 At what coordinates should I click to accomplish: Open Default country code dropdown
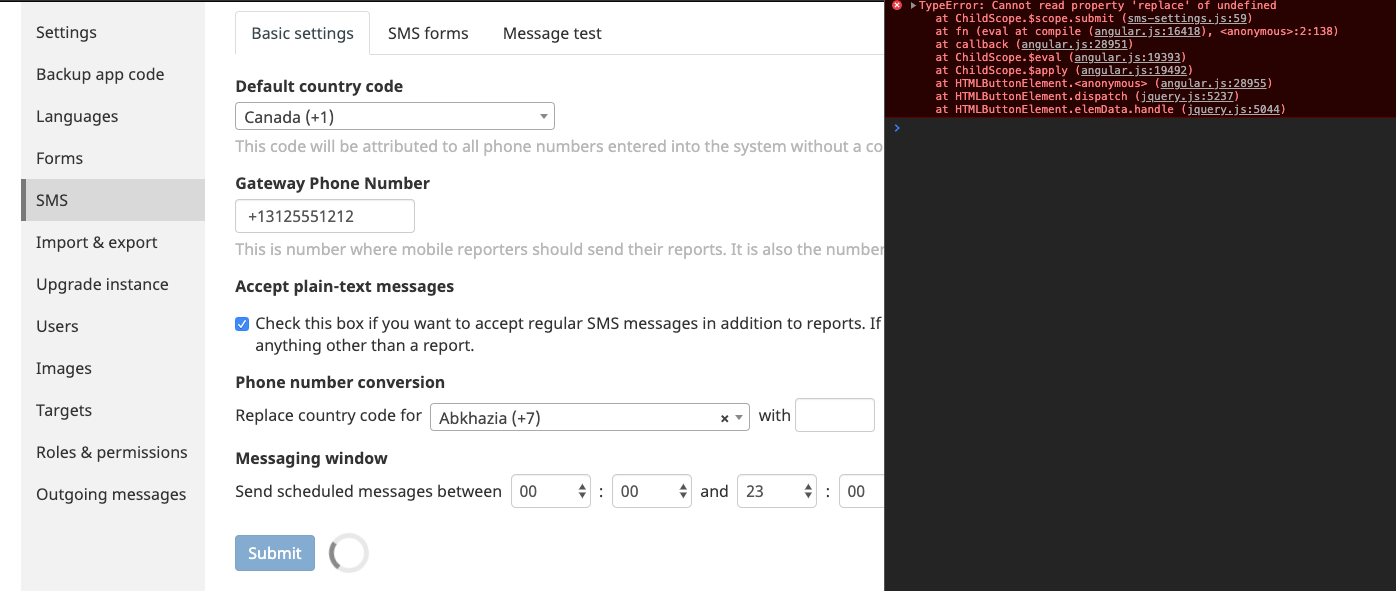[x=395, y=117]
